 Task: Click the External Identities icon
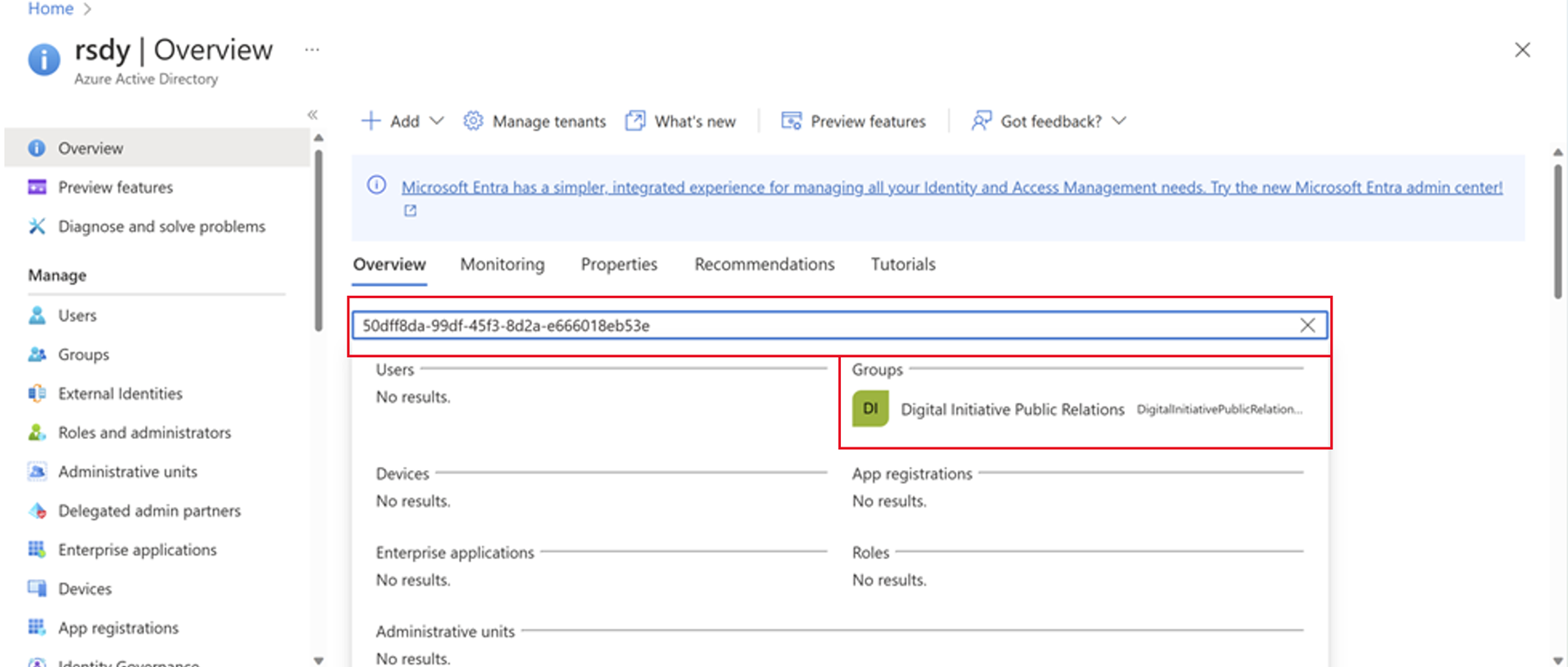37,393
